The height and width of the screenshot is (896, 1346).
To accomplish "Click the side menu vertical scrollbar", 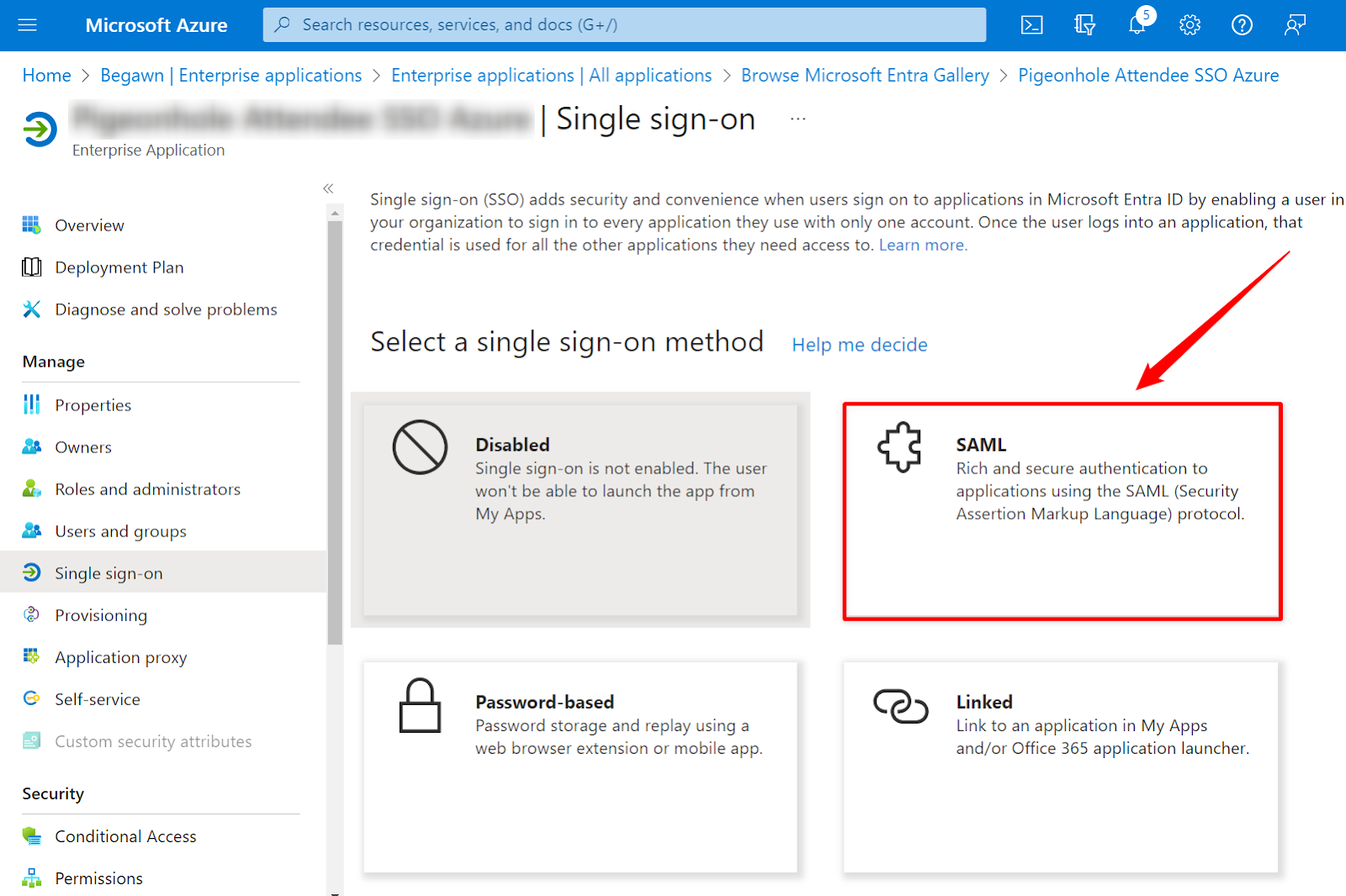I will click(x=335, y=433).
